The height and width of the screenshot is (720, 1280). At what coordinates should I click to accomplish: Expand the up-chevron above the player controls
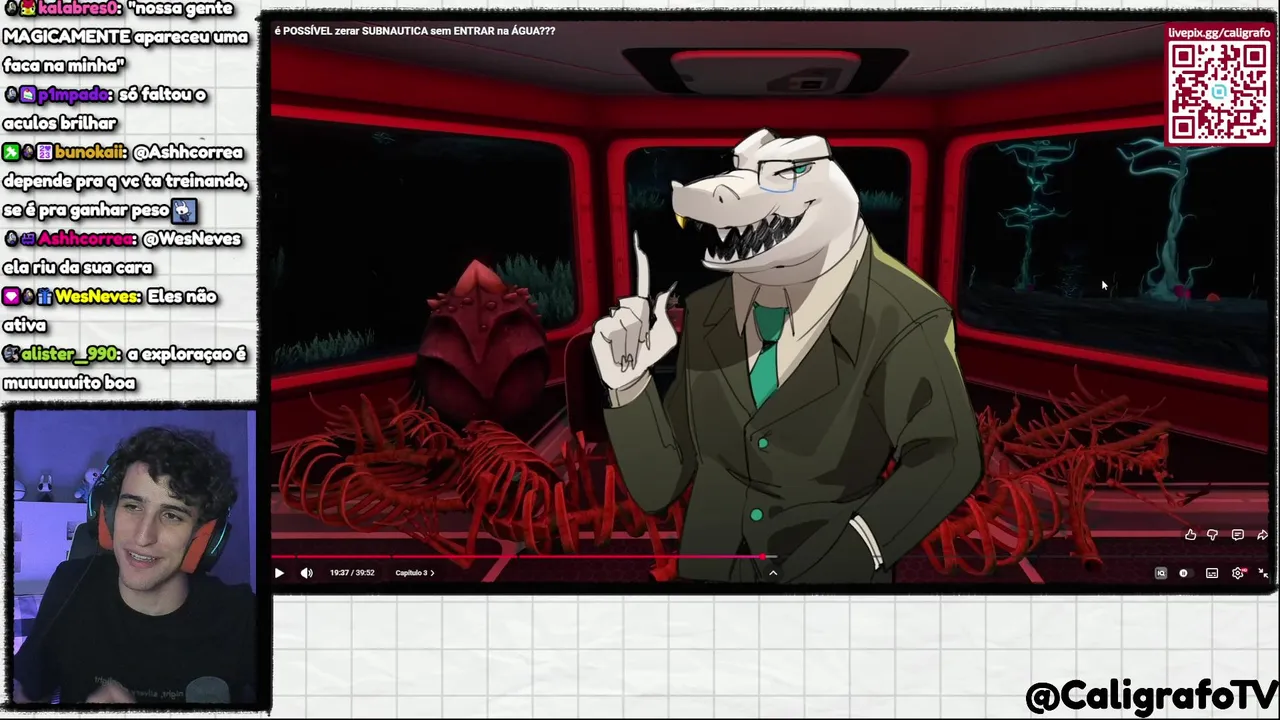coord(773,573)
